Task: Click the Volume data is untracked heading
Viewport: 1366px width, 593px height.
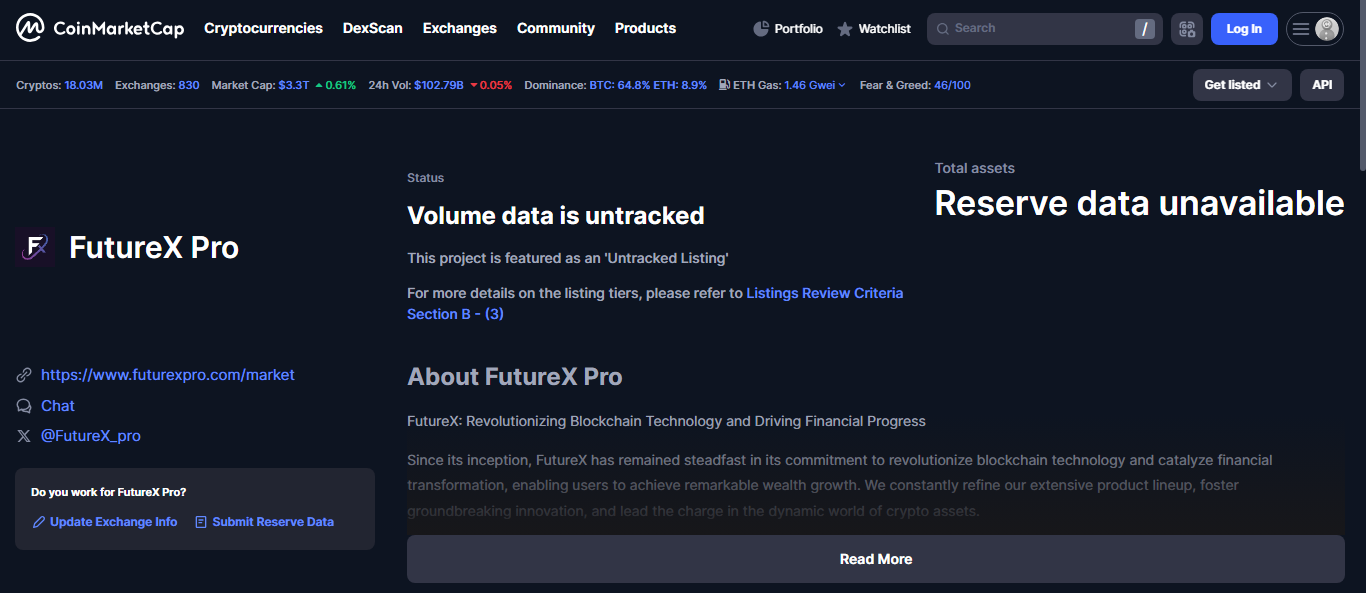Action: [x=556, y=215]
